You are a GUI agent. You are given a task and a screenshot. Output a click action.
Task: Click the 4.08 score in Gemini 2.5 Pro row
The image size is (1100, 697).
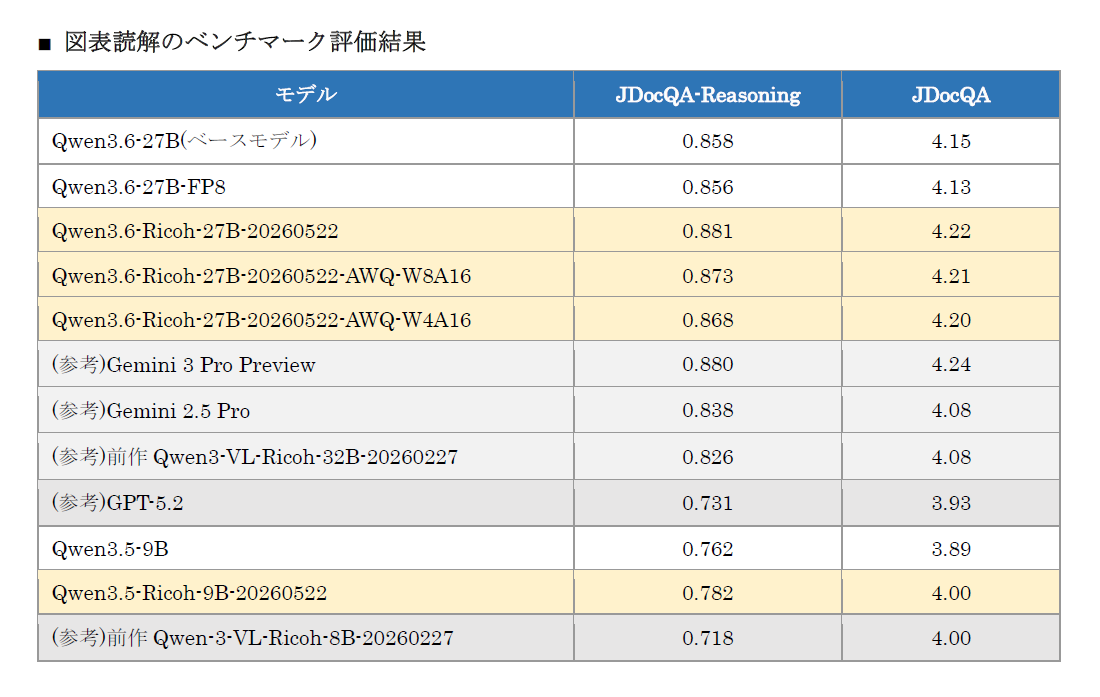pyautogui.click(x=951, y=410)
